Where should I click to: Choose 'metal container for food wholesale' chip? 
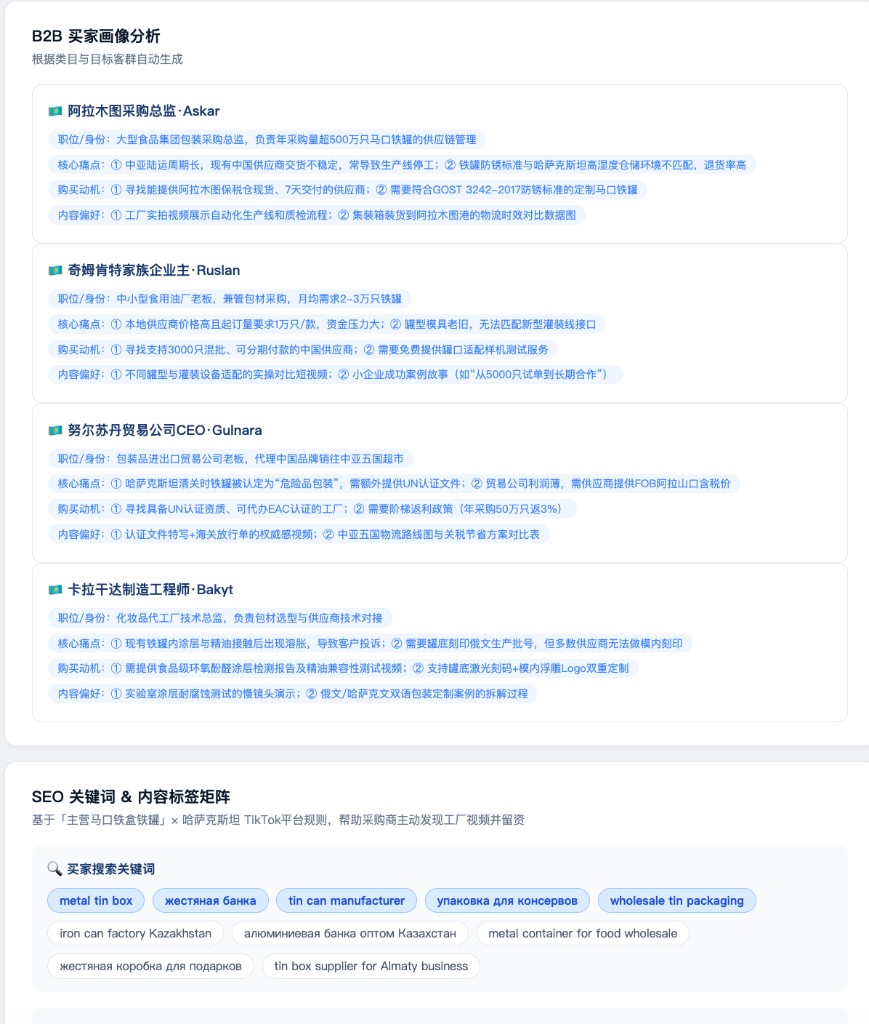583,933
